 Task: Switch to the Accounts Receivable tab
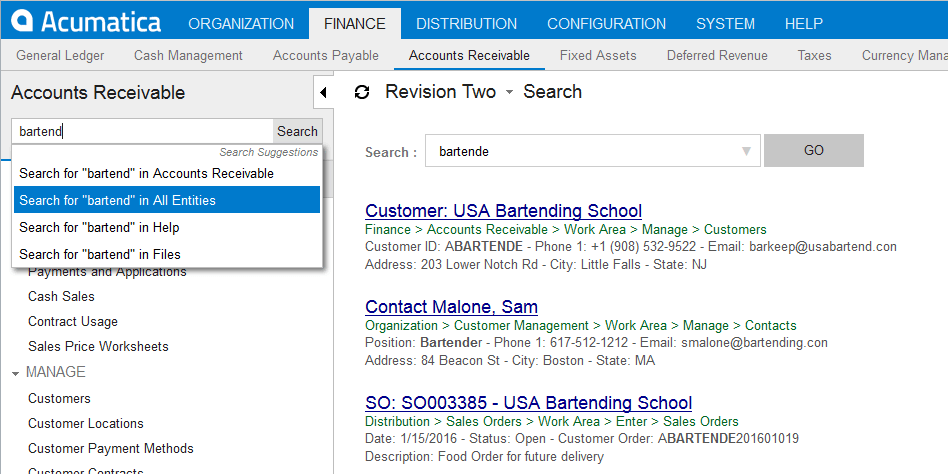point(469,56)
